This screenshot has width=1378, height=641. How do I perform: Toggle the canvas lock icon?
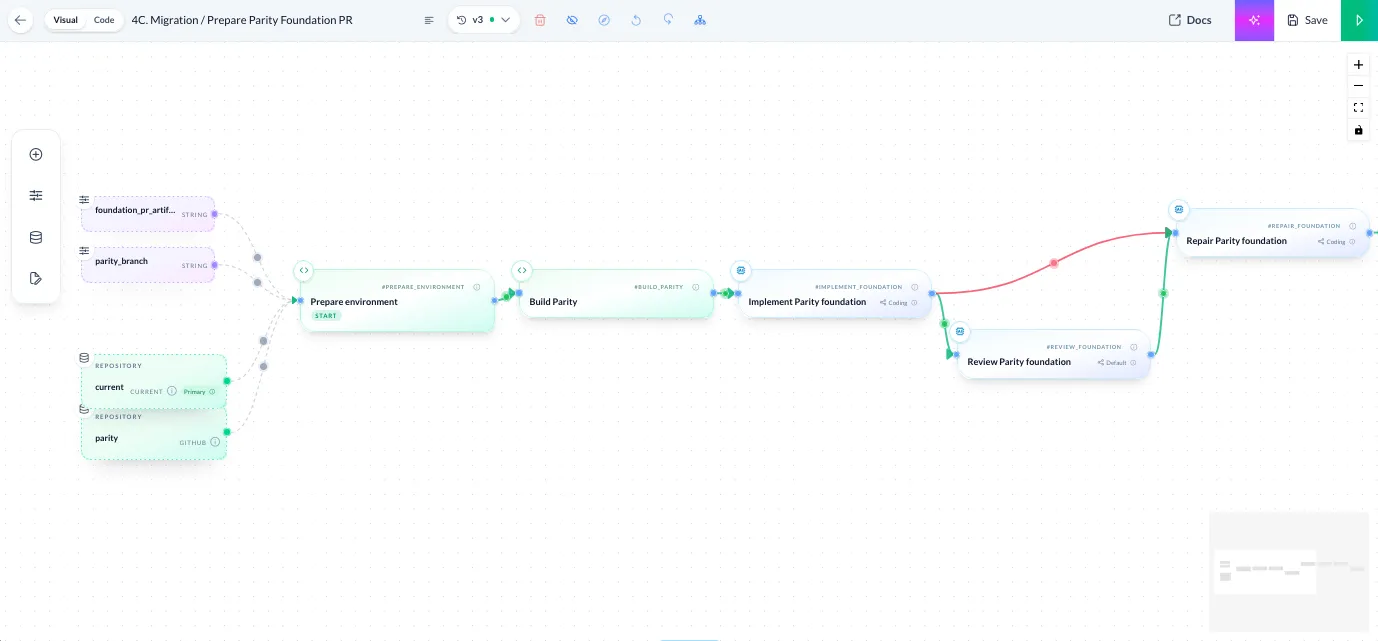pos(1358,130)
